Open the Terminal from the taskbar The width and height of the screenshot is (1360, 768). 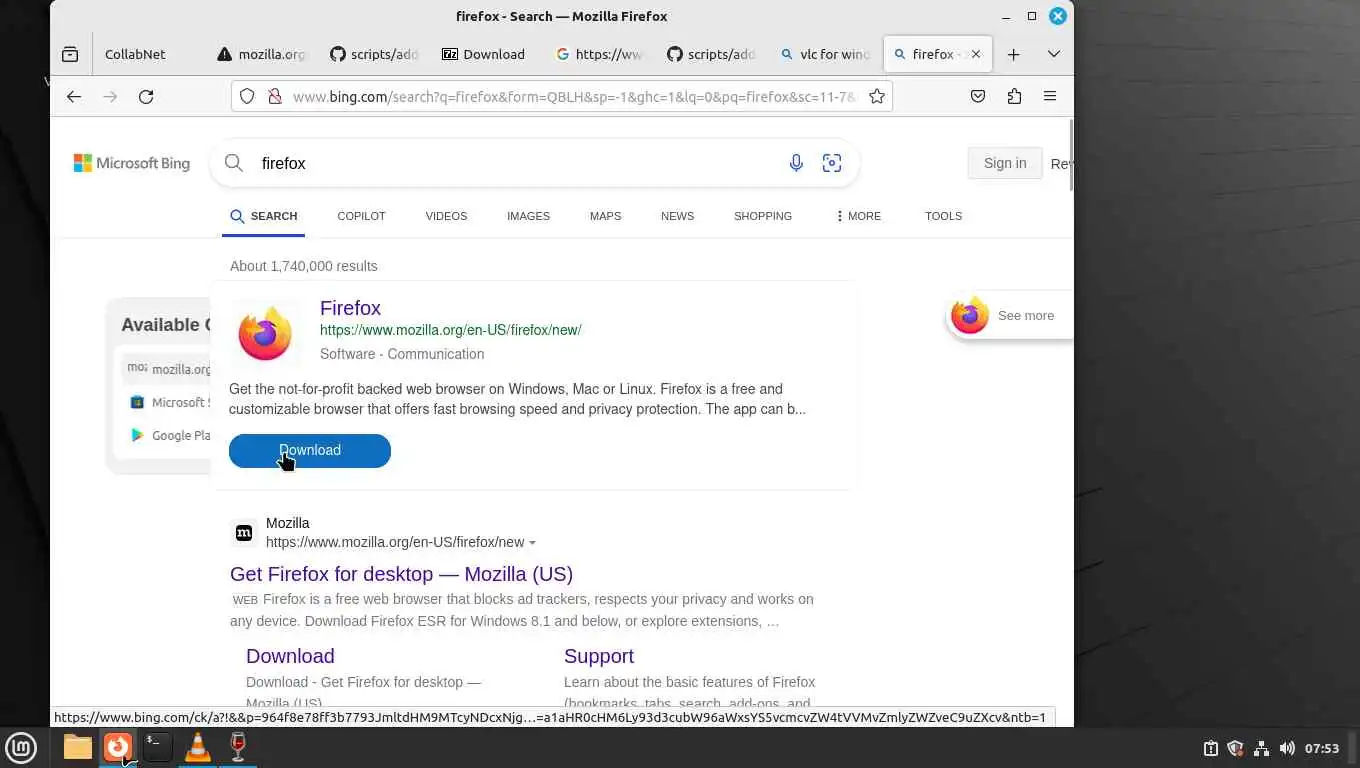(157, 747)
